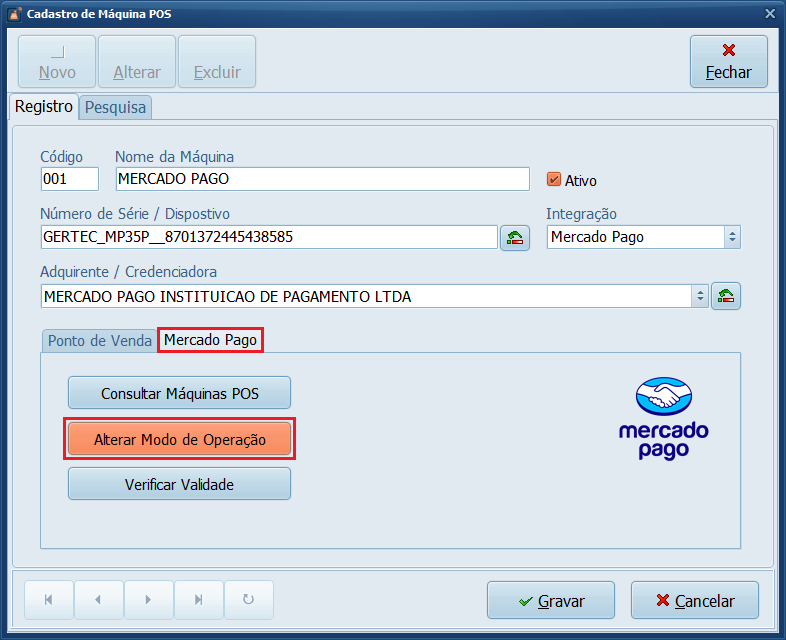Viewport: 786px width, 640px height.
Task: Click Consultar Máquinas POS button
Action: pos(179,393)
